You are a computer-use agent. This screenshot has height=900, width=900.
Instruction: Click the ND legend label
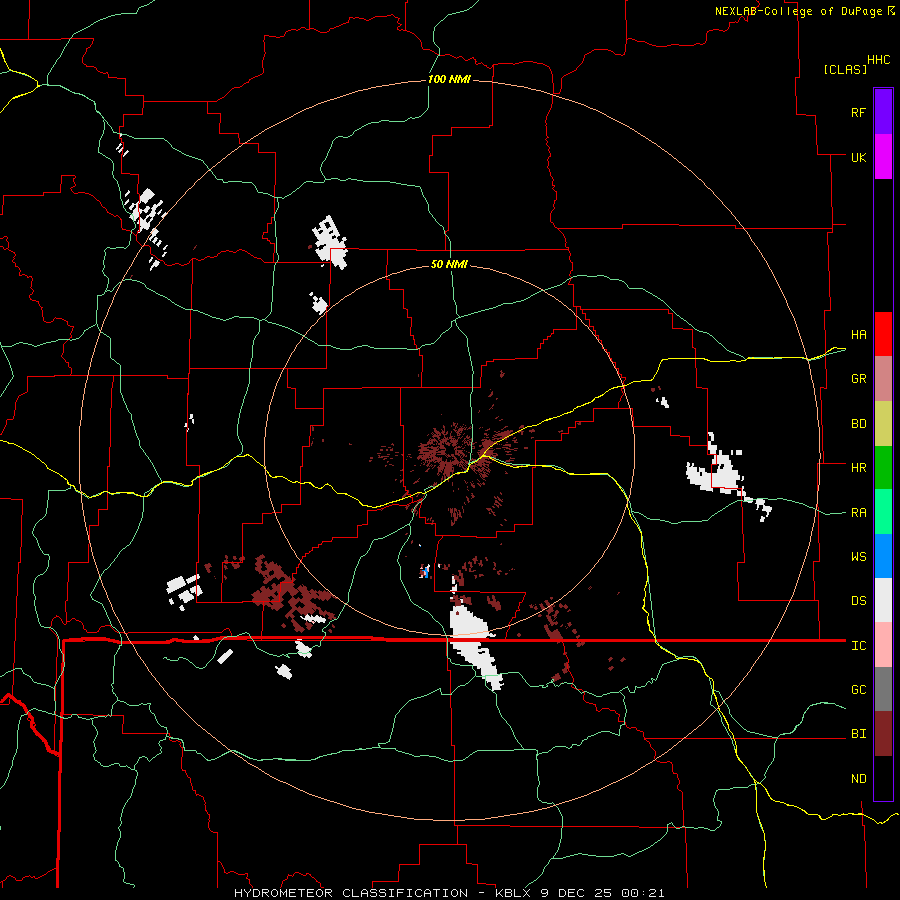point(858,778)
